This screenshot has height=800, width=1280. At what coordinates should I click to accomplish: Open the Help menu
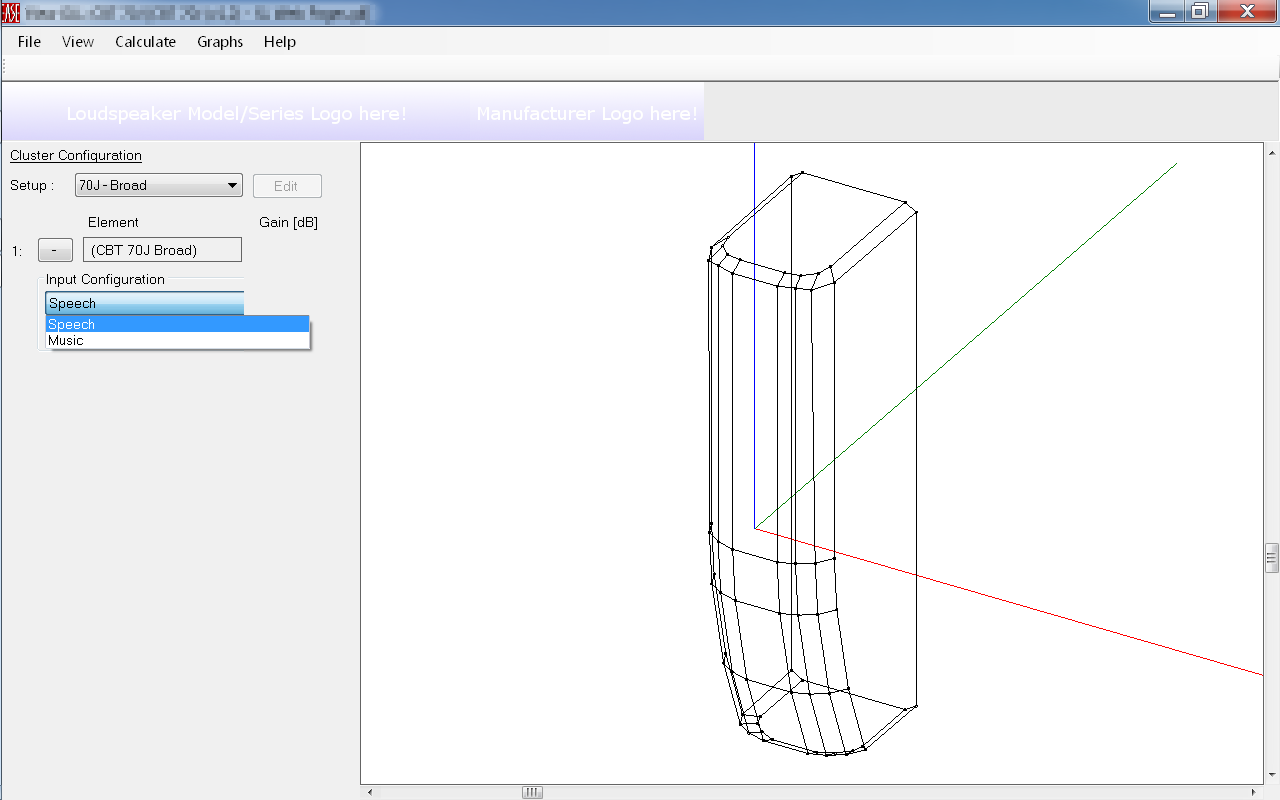[280, 42]
